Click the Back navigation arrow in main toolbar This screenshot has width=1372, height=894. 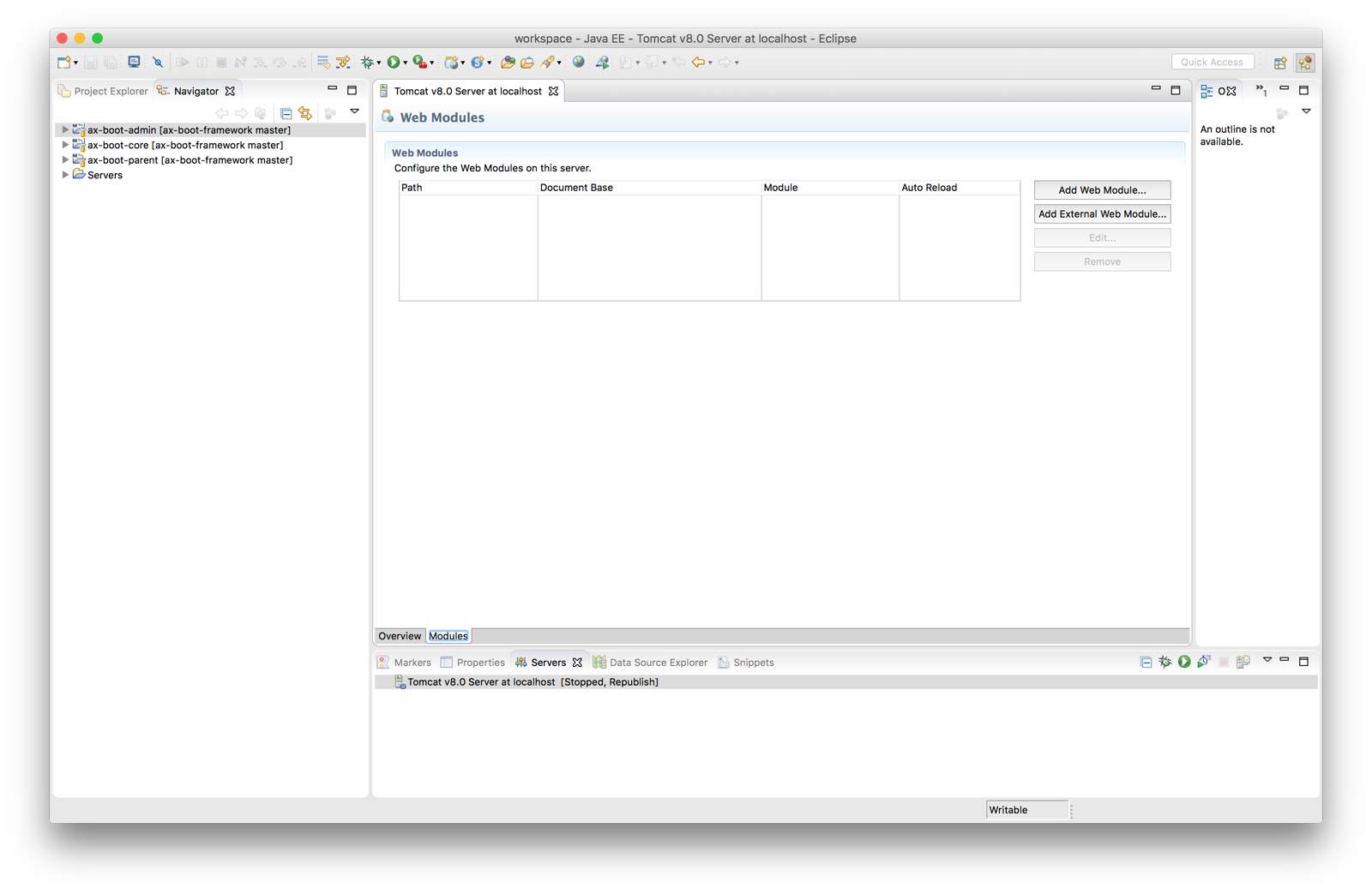pos(699,62)
